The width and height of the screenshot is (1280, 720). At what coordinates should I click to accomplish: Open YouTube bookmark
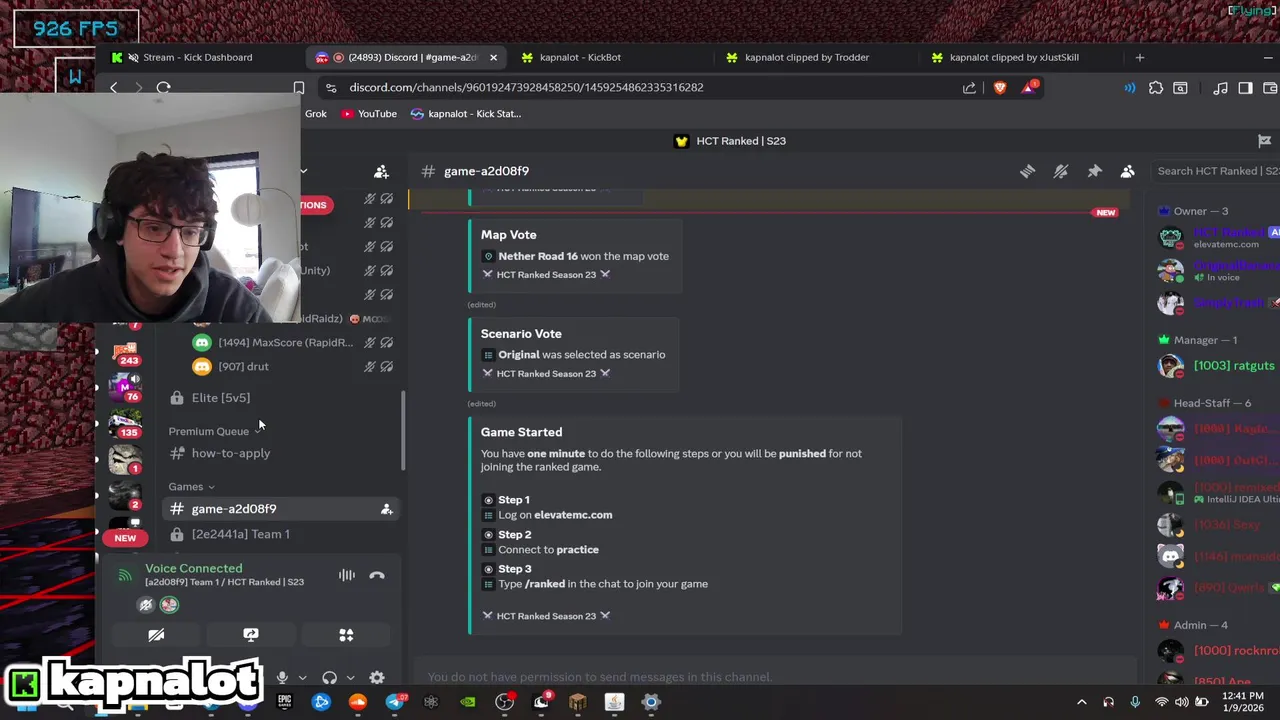point(369,114)
